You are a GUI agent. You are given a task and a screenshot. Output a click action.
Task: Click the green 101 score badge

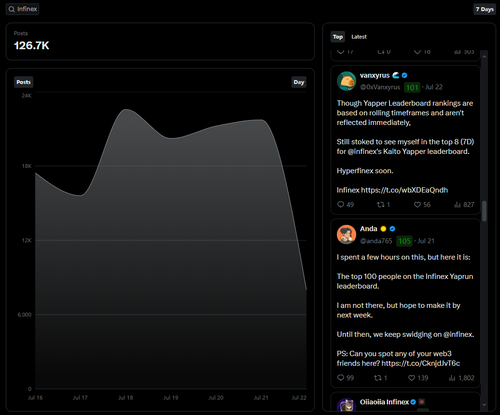(x=412, y=87)
